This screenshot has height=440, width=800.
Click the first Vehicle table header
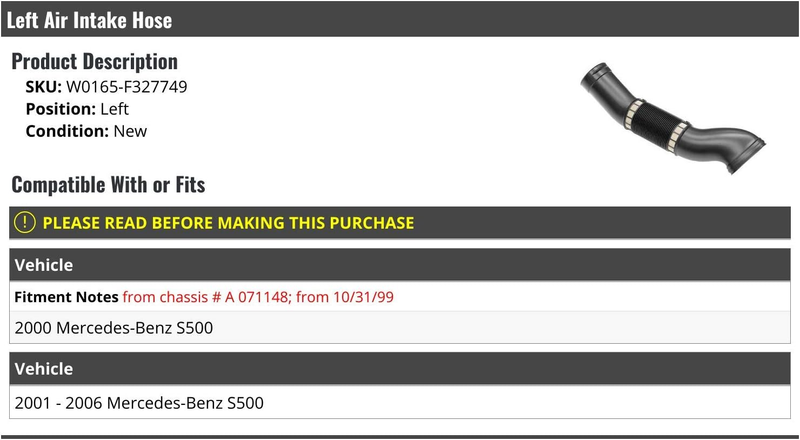click(x=400, y=265)
